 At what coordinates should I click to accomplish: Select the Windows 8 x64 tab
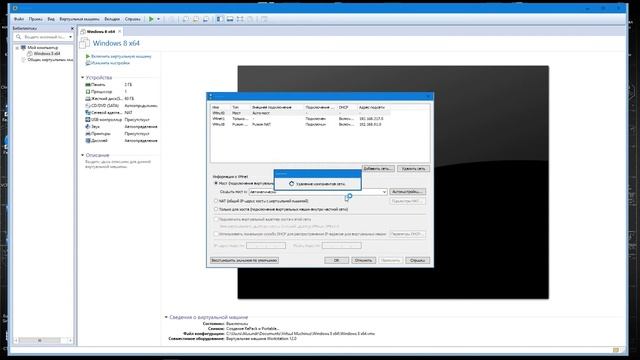(x=101, y=31)
